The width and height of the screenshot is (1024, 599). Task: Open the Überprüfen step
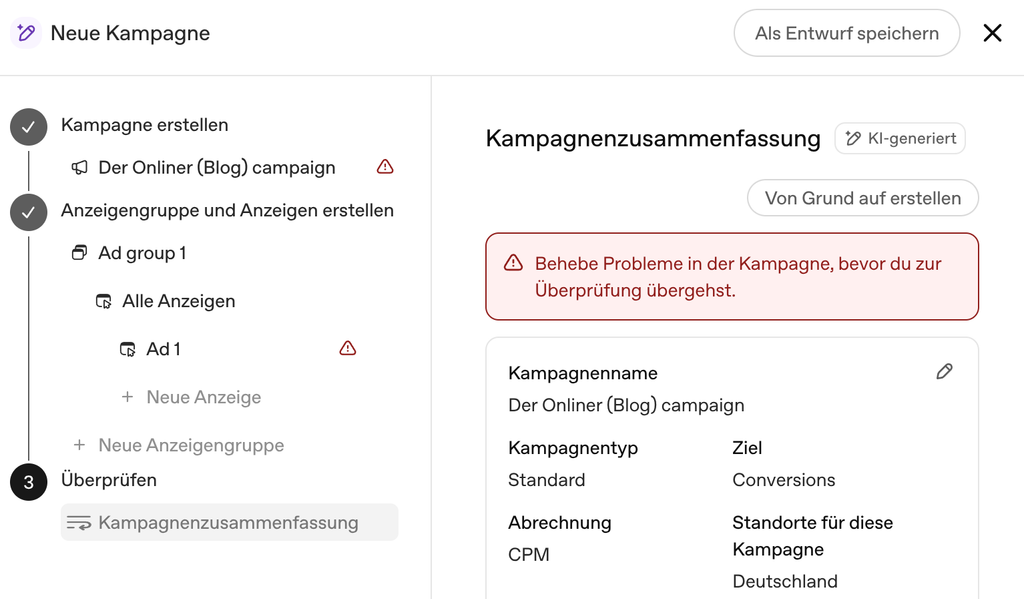pyautogui.click(x=109, y=480)
